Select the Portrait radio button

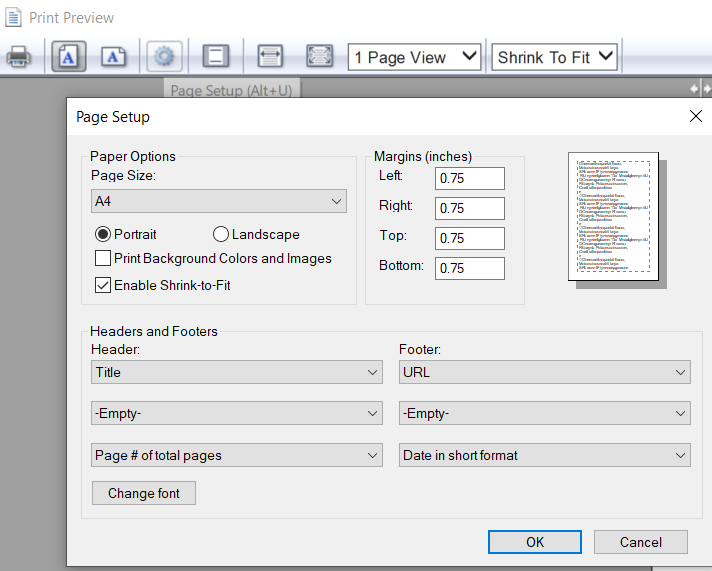pyautogui.click(x=102, y=234)
